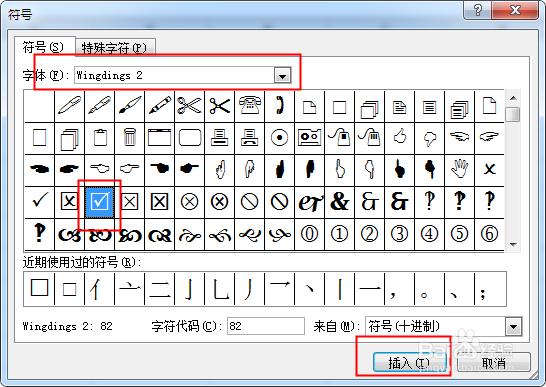The image size is (546, 387).
Task: Select the thin prohibition circle symbol
Action: pyautogui.click(x=250, y=202)
